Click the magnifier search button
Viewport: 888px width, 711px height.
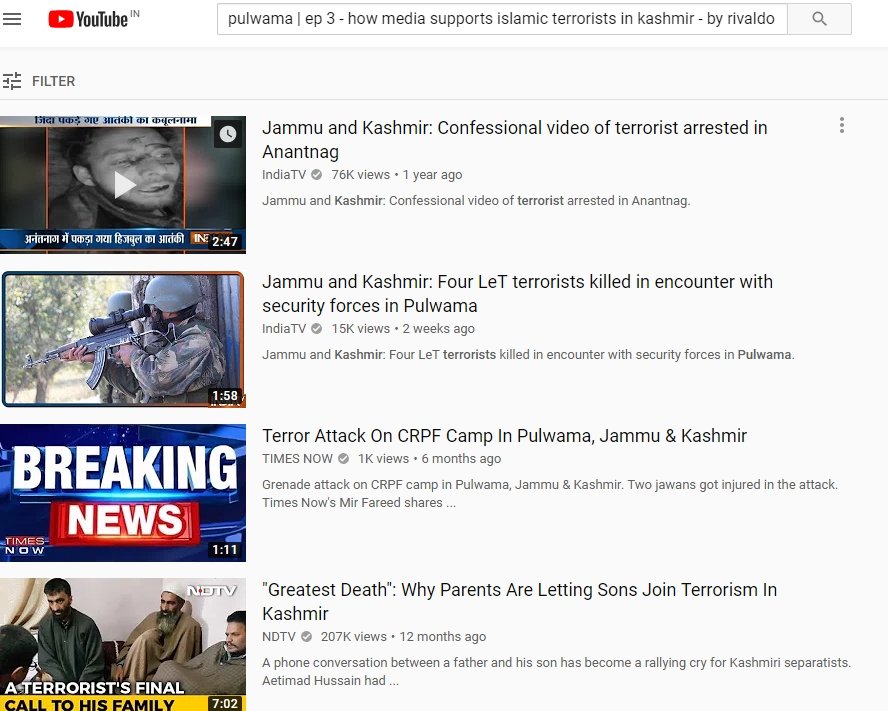pyautogui.click(x=819, y=19)
